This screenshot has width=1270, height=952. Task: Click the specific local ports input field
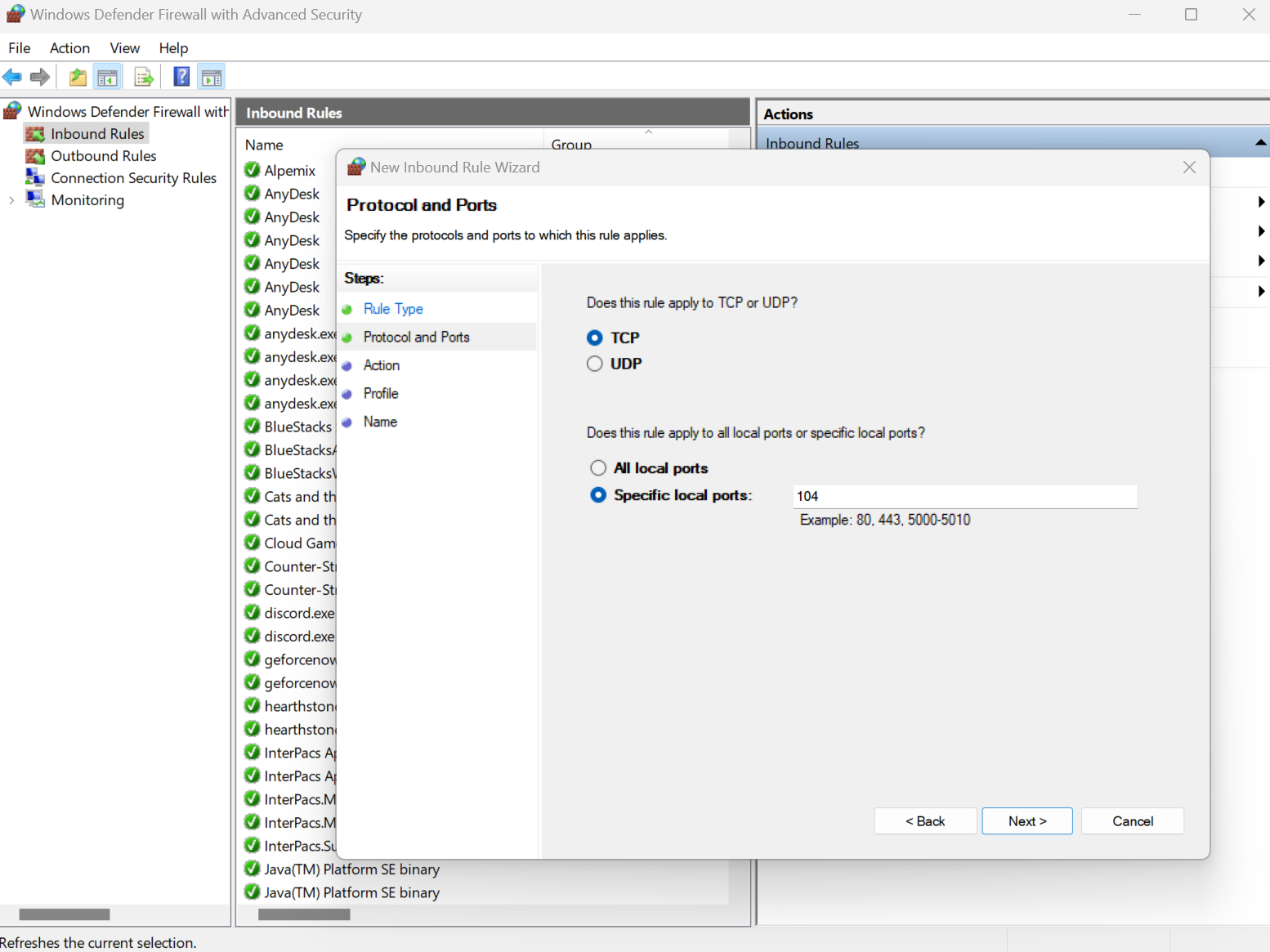(965, 496)
